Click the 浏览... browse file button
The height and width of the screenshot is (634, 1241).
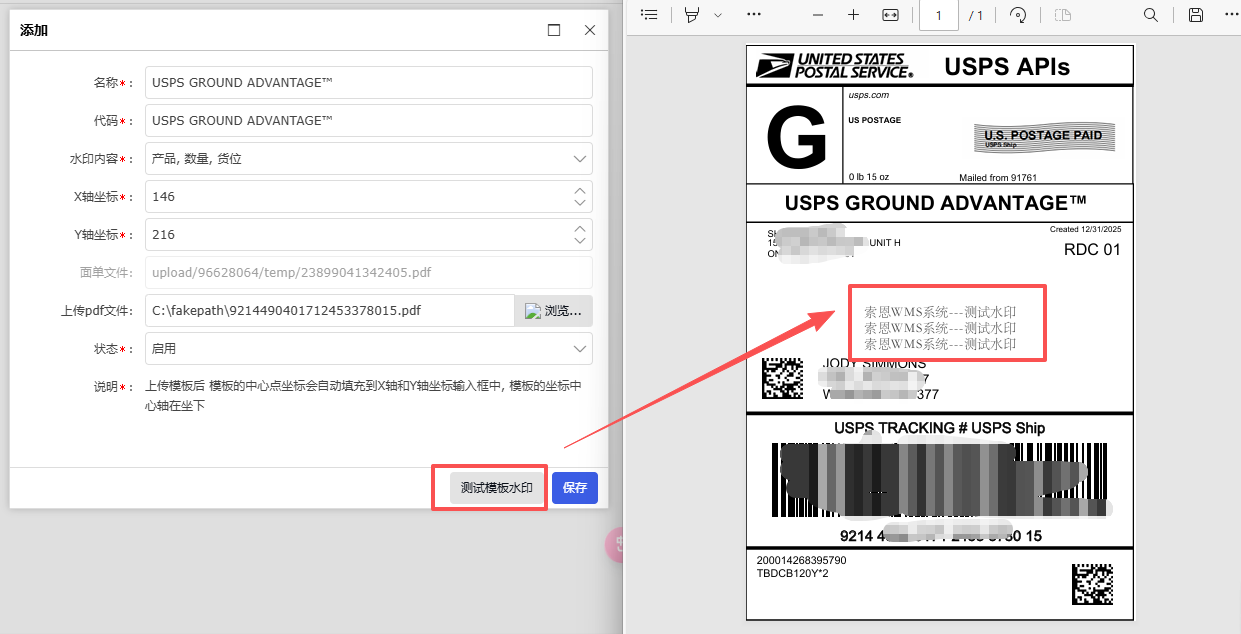553,311
